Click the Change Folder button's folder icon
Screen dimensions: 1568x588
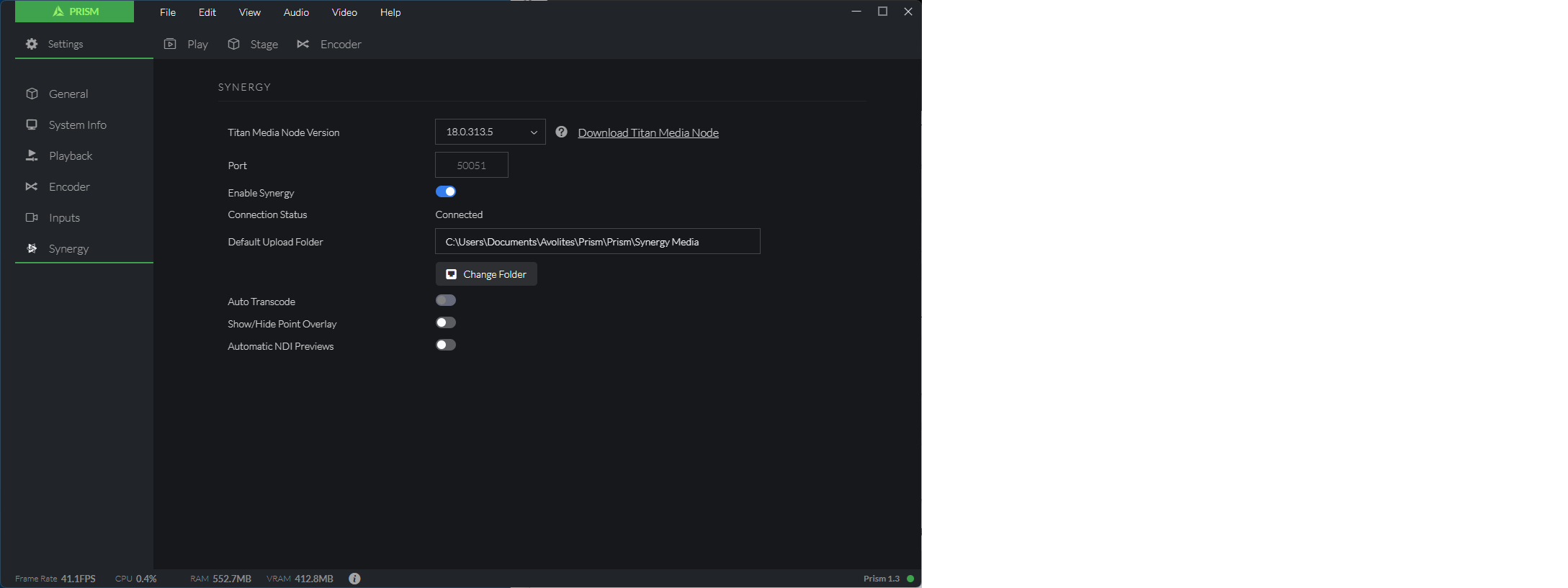(451, 274)
